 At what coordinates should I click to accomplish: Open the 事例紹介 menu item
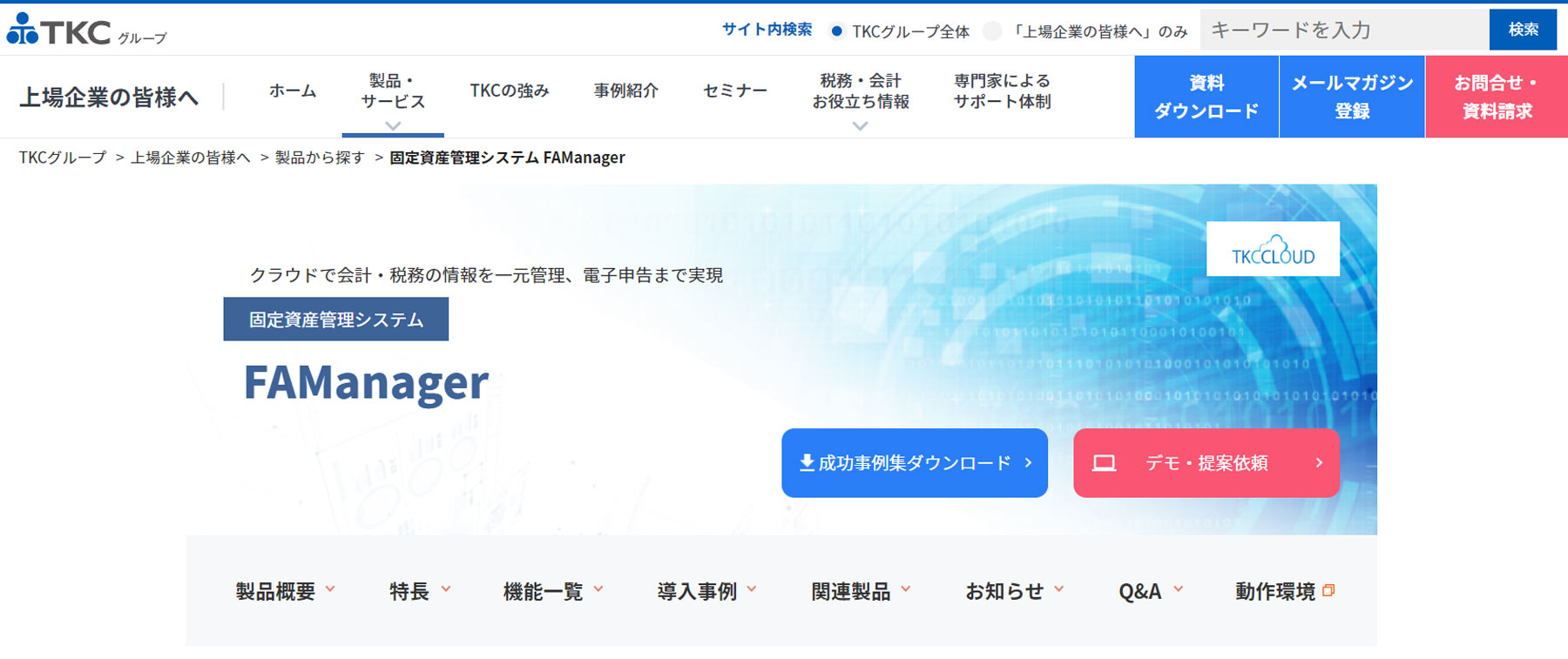coord(626,91)
